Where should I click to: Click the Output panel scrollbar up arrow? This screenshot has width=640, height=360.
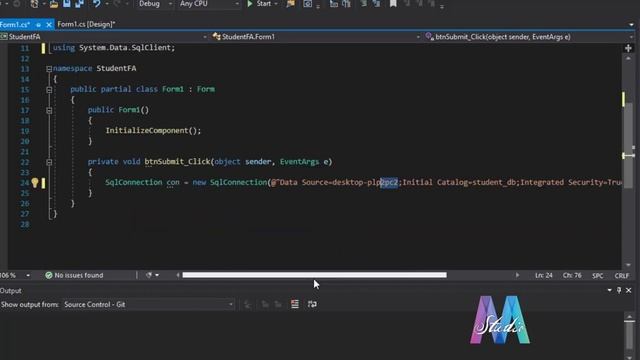tap(629, 317)
